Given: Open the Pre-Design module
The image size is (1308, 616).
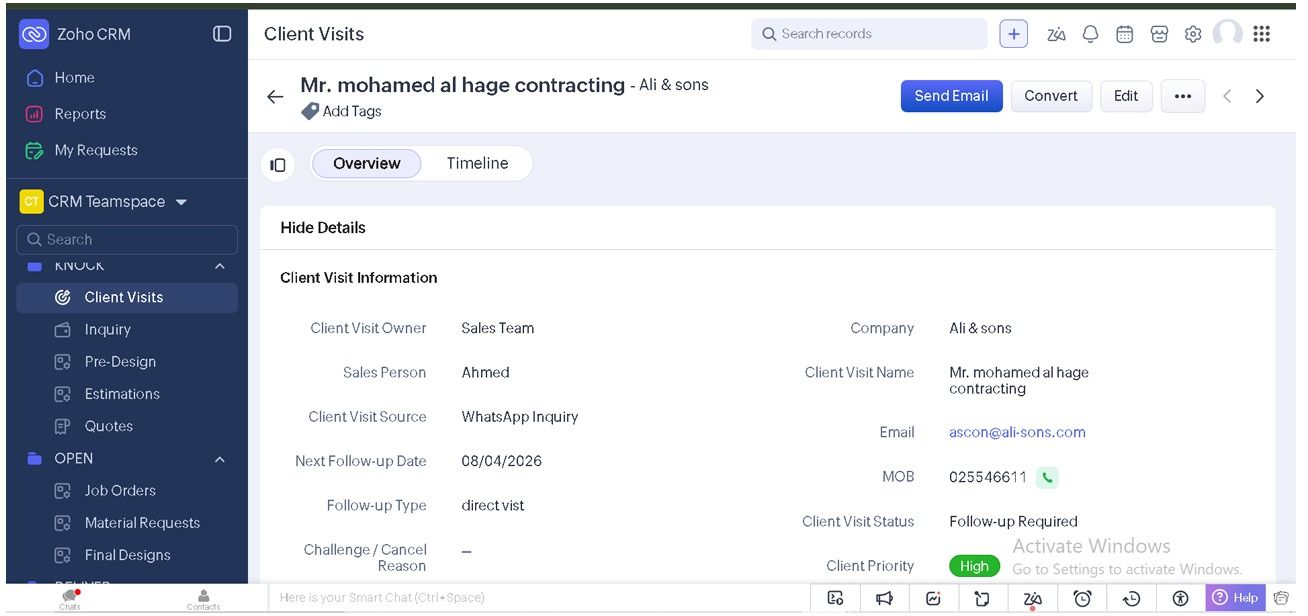Looking at the screenshot, I should [120, 362].
